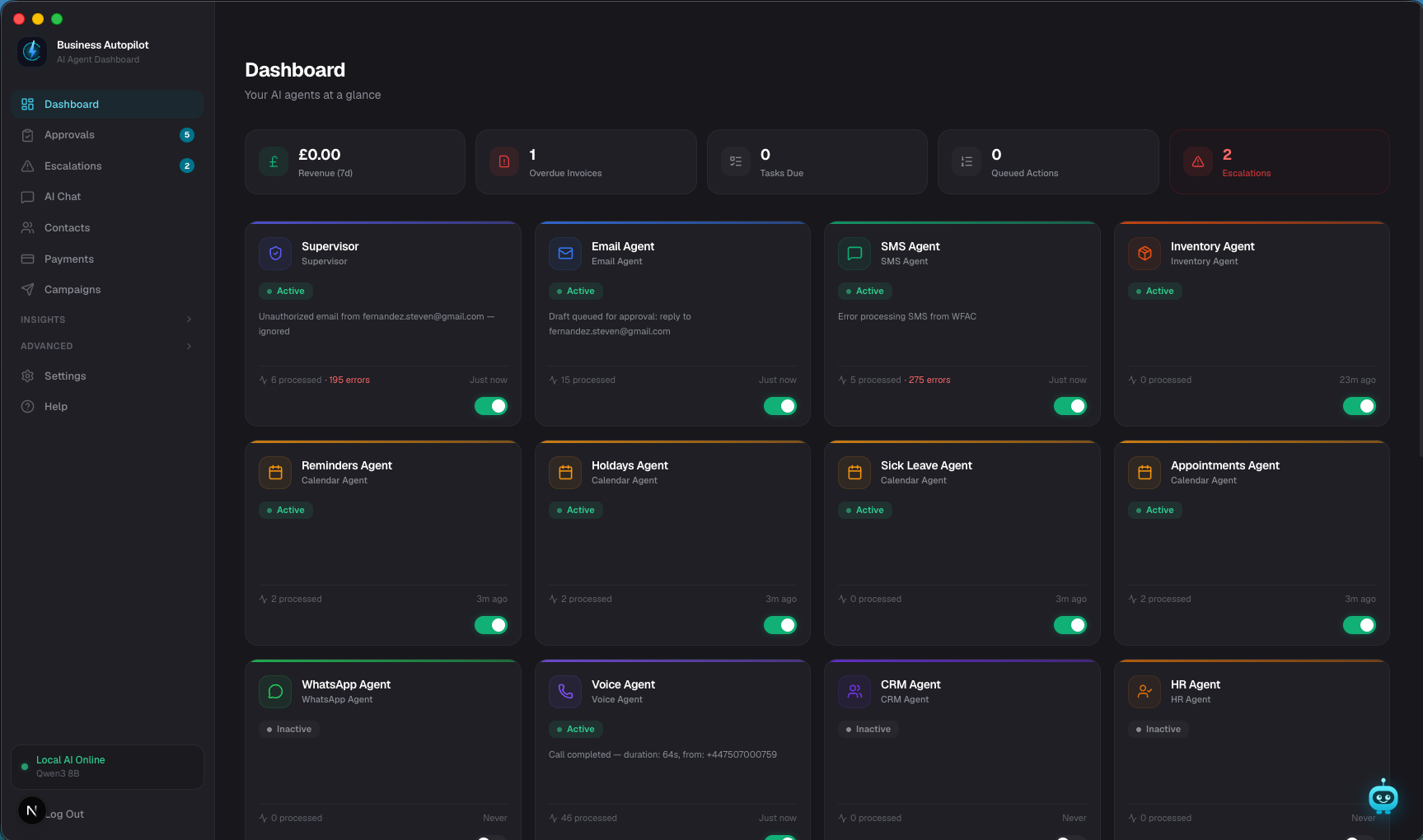This screenshot has height=840, width=1423.
Task: Click the SMS Agent message icon
Action: 854,254
